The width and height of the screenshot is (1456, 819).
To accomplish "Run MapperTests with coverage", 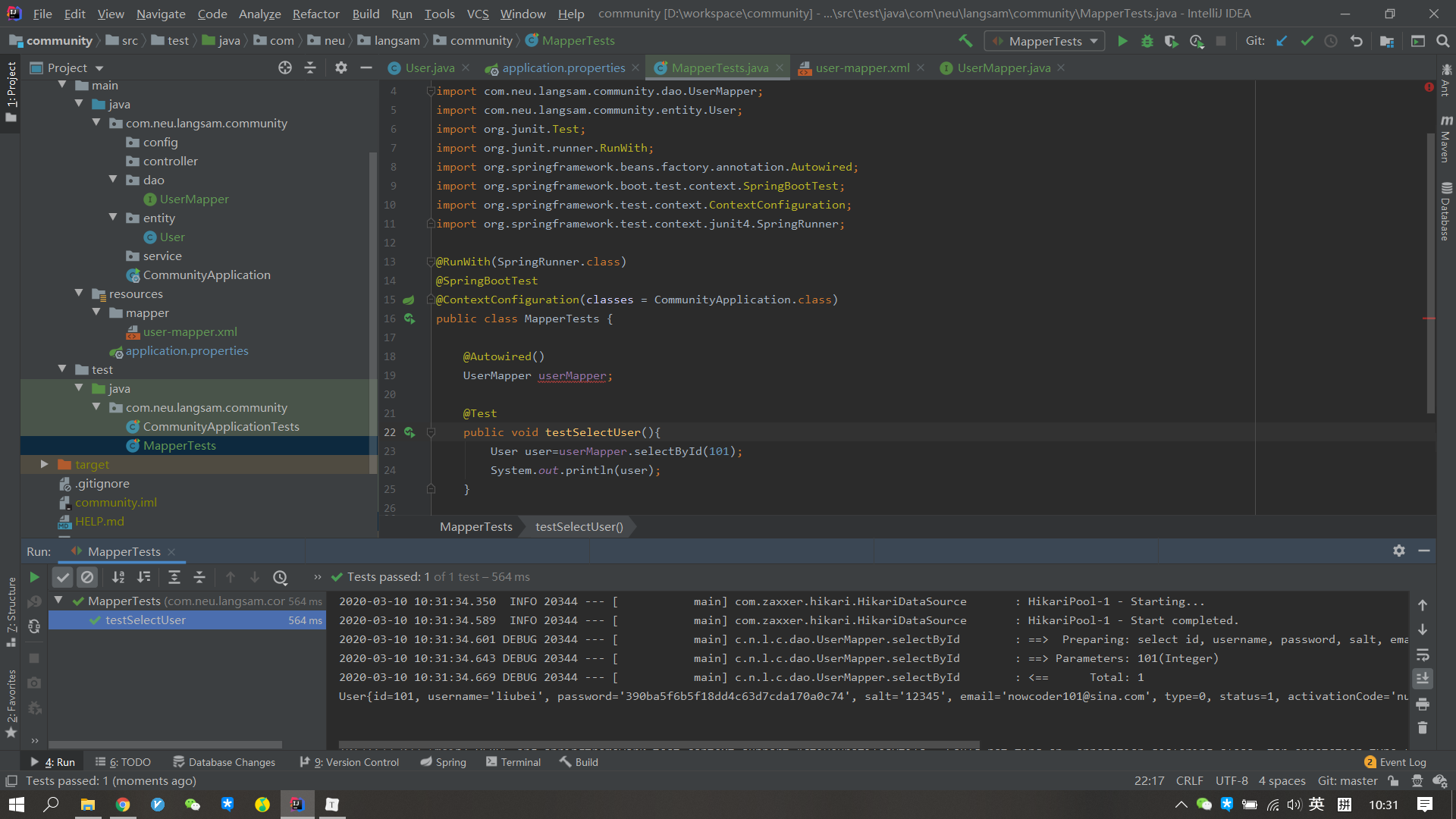I will (1172, 41).
